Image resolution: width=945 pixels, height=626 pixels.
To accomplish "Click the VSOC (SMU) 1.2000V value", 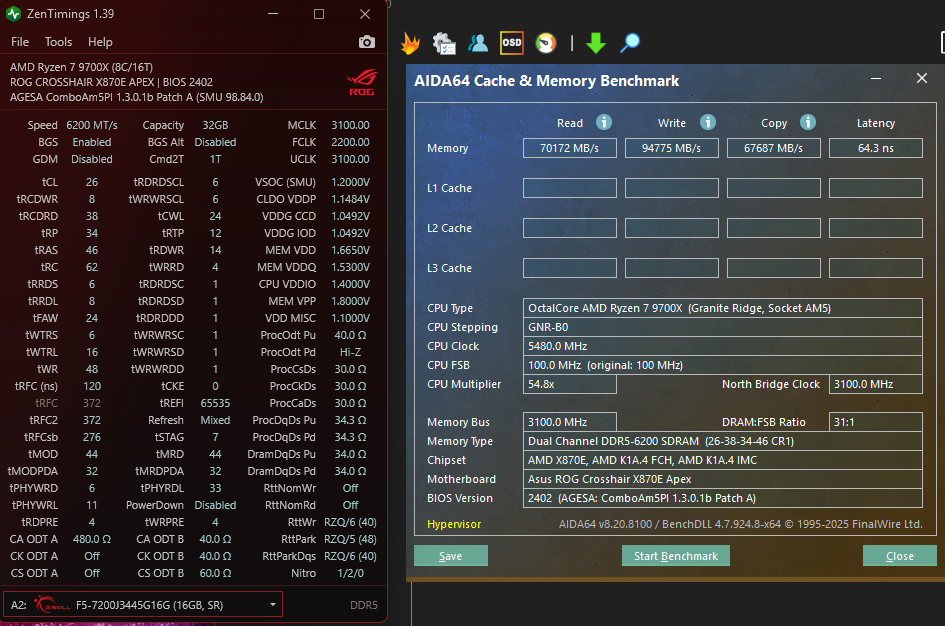I will [x=350, y=182].
